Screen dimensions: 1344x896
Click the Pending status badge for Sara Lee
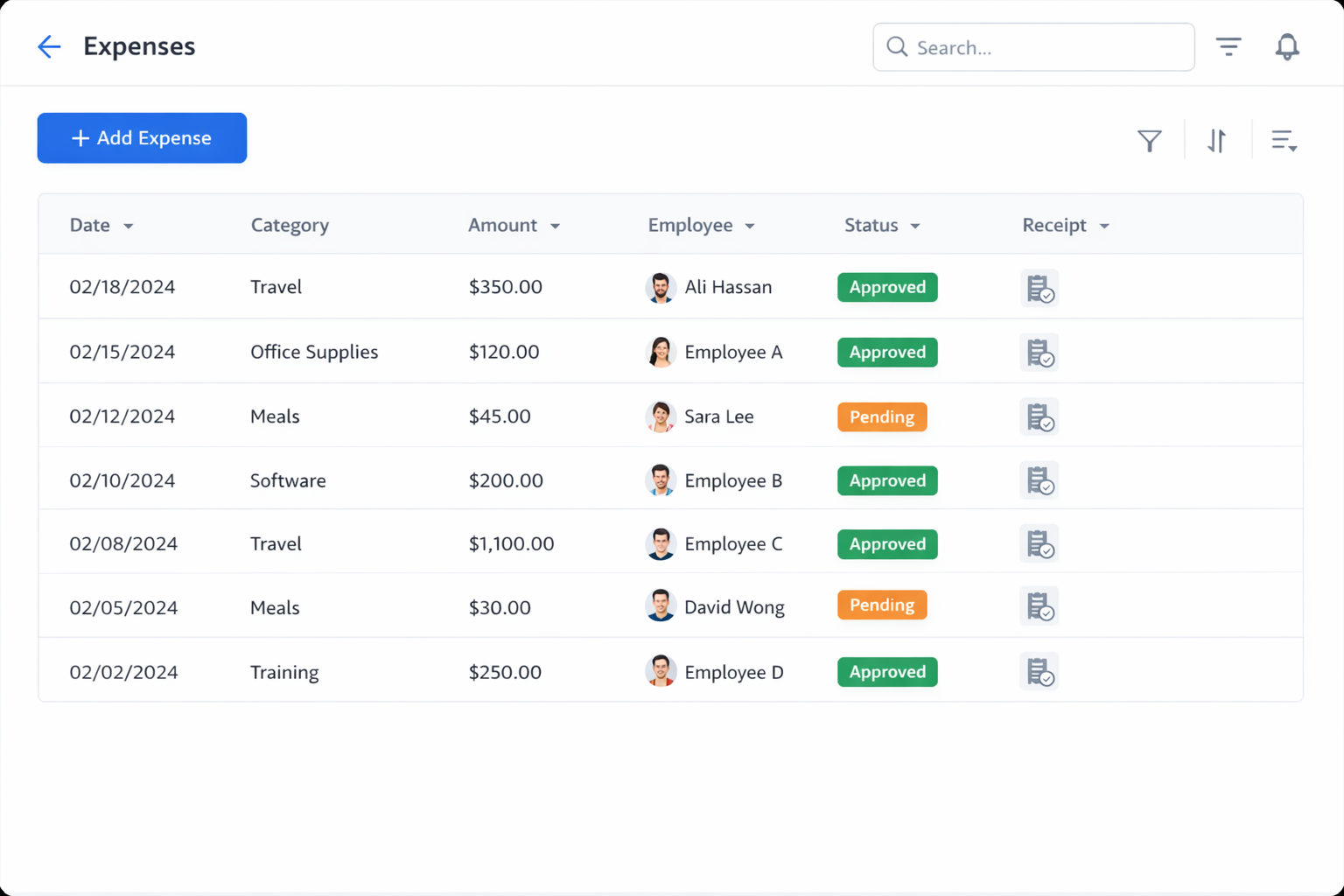pyautogui.click(x=881, y=416)
